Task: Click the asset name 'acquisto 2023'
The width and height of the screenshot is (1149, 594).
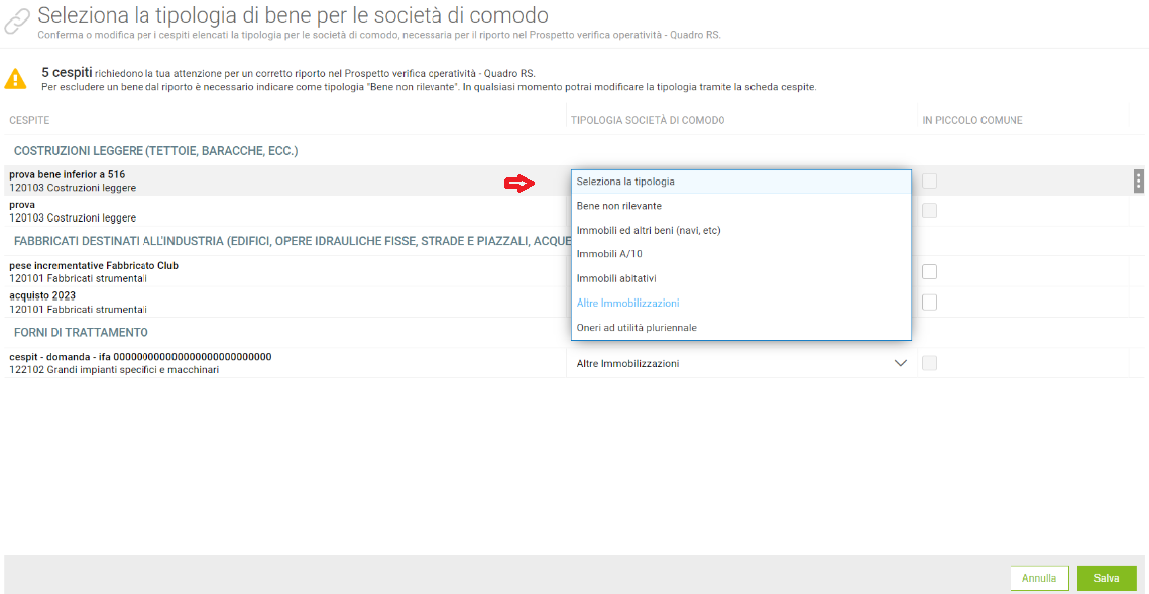Action: (43, 295)
